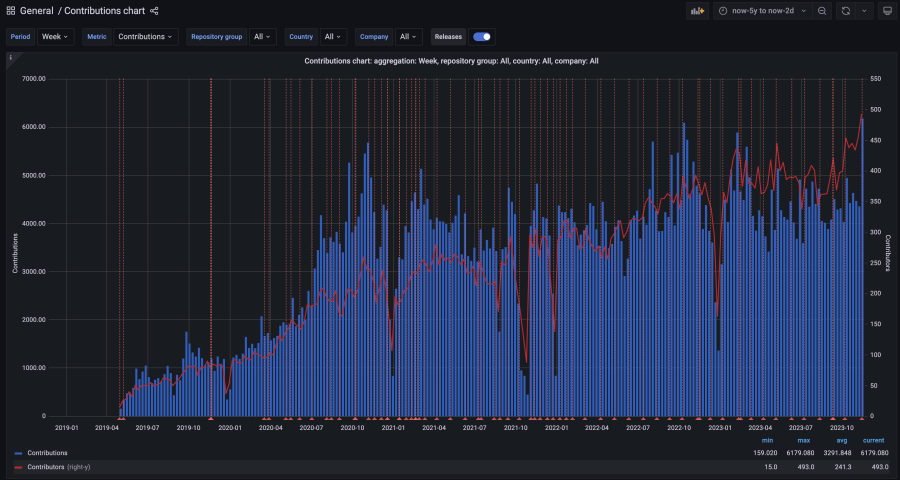This screenshot has height=480, width=900.
Task: Click the dashboards grid icon
Action: click(11, 11)
